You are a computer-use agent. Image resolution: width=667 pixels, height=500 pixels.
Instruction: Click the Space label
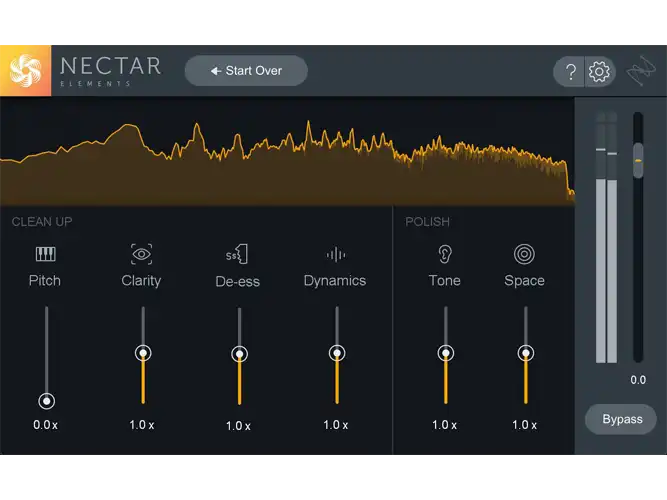(x=524, y=281)
